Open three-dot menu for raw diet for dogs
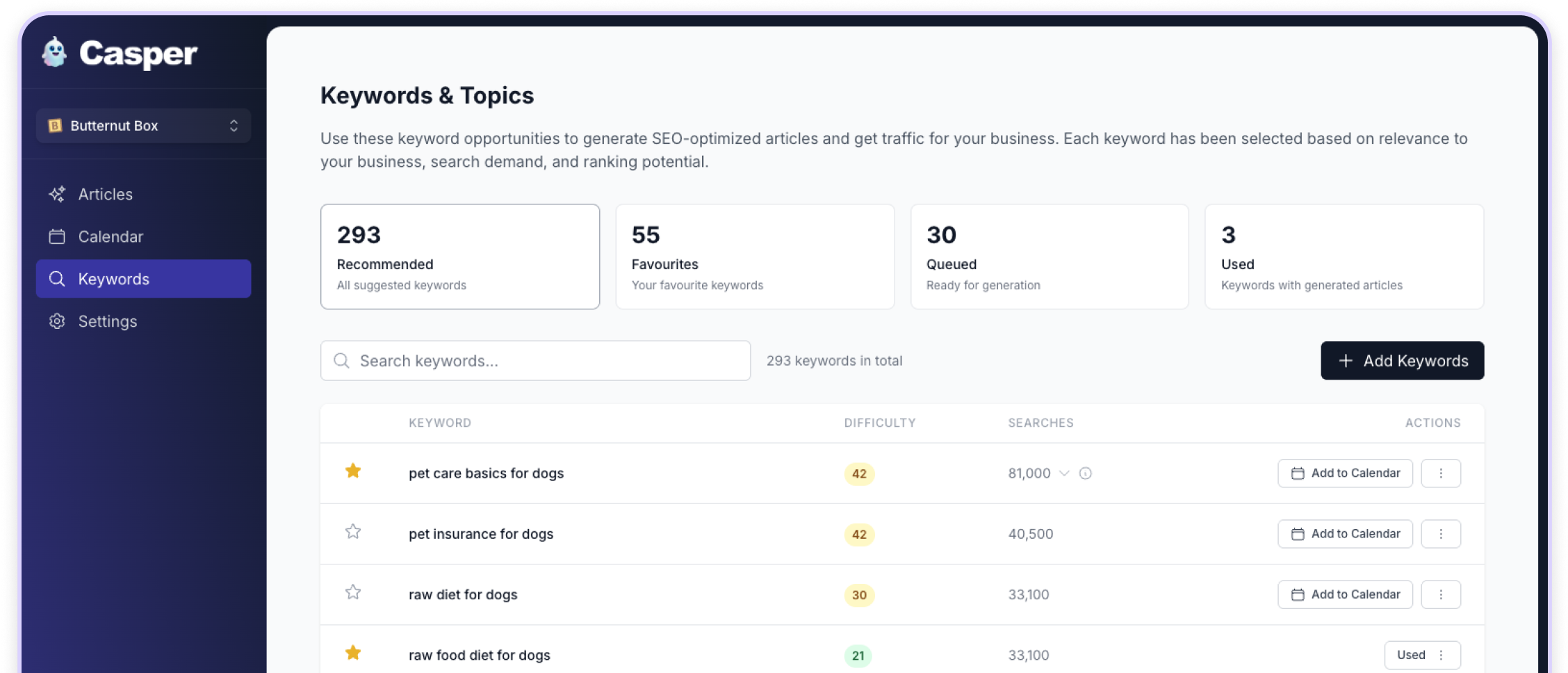The width and height of the screenshot is (1568, 673). pyautogui.click(x=1440, y=594)
